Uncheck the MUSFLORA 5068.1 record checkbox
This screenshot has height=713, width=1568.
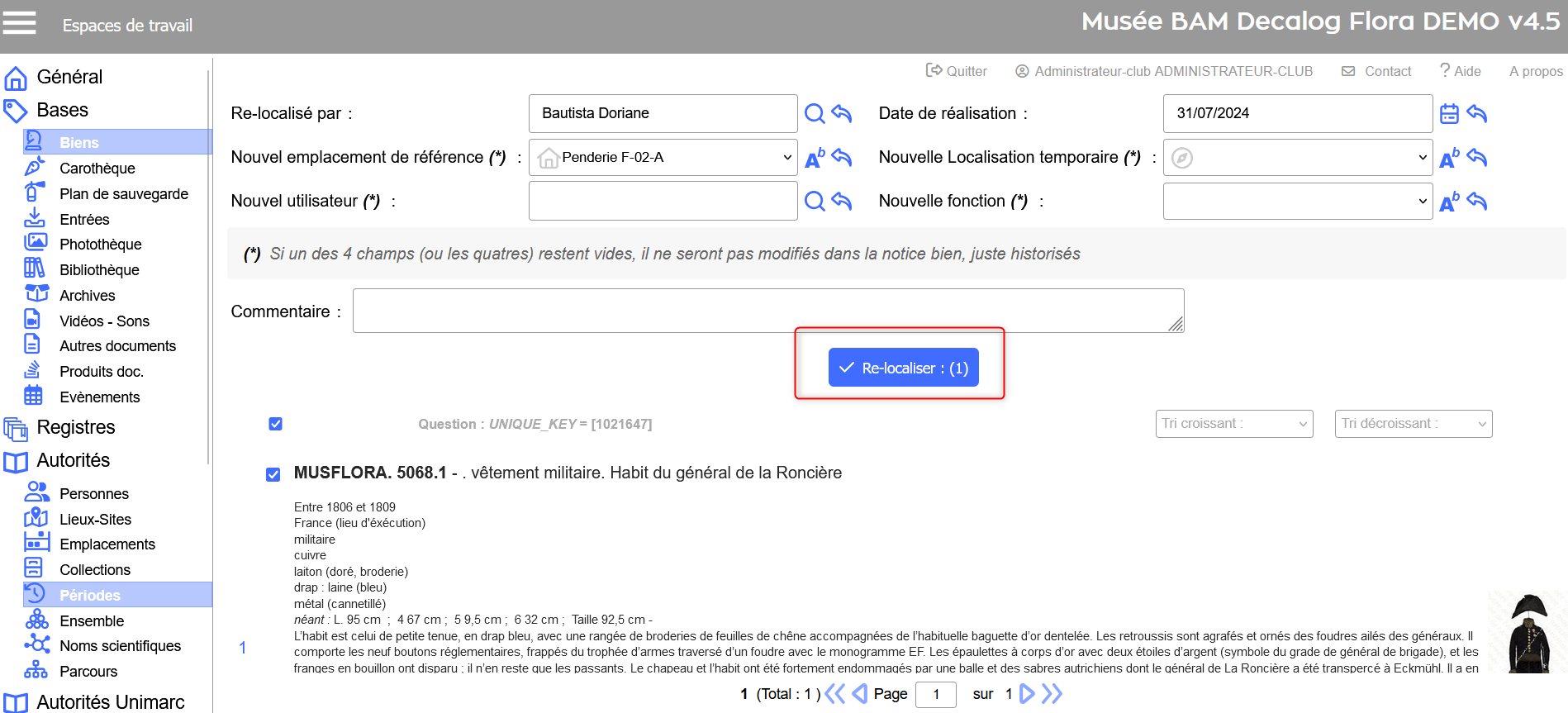click(x=273, y=474)
